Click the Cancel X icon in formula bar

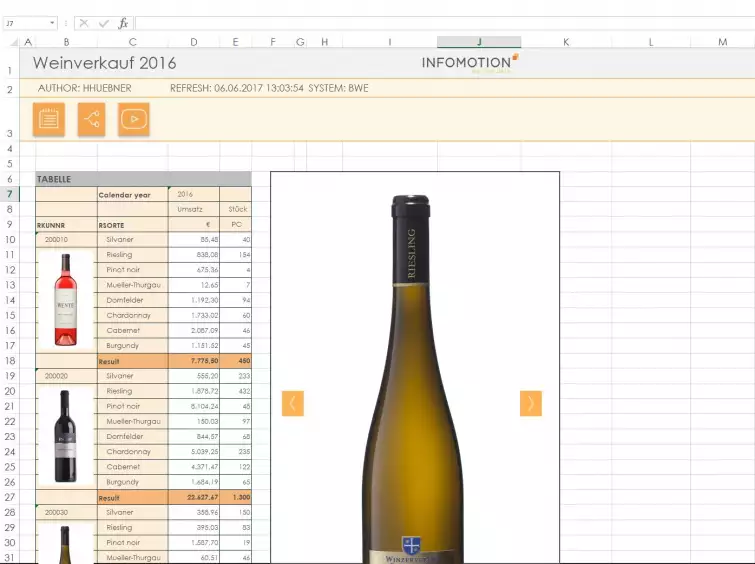pyautogui.click(x=84, y=23)
